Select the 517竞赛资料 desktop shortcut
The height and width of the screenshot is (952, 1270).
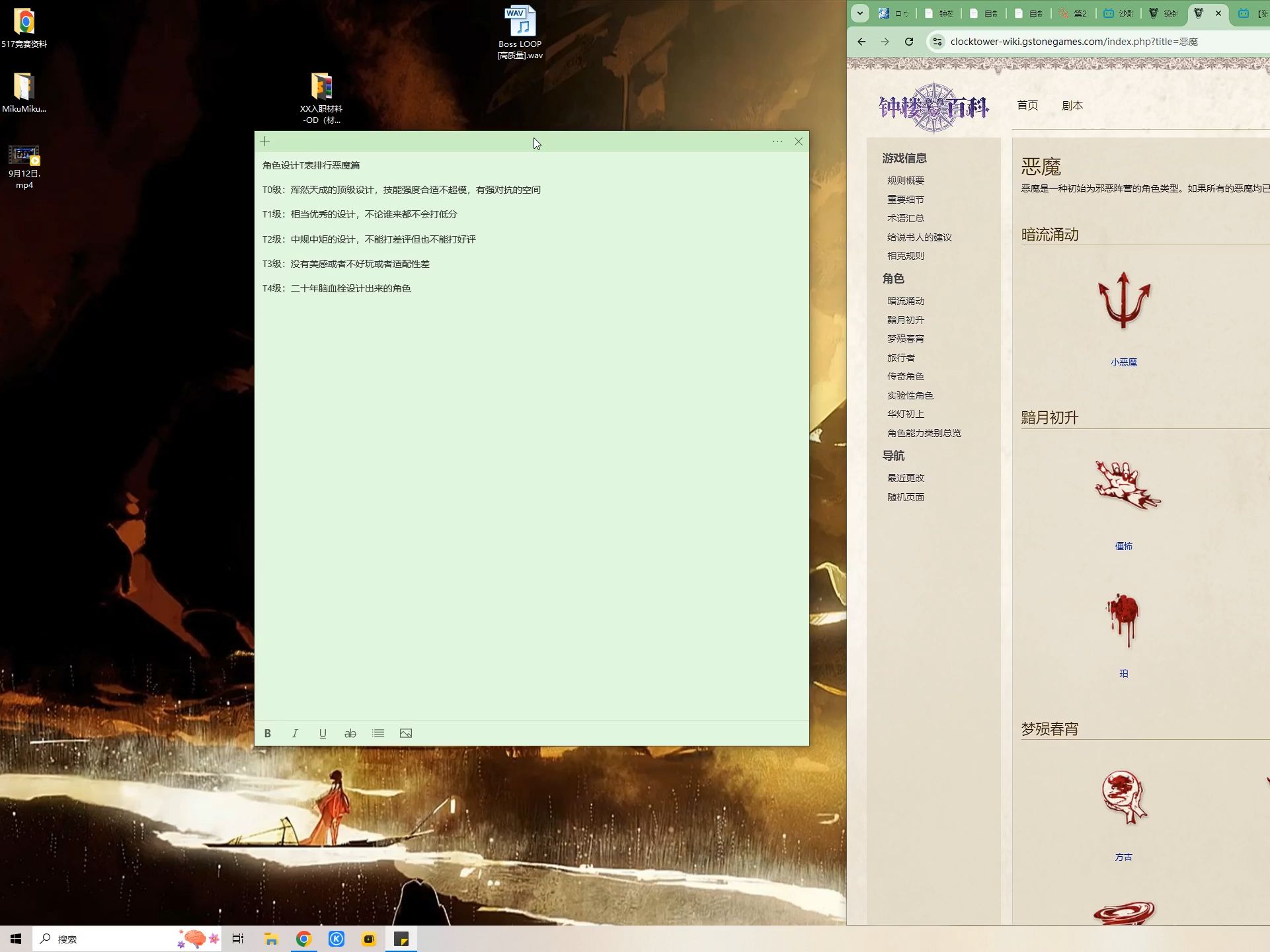pos(24,28)
